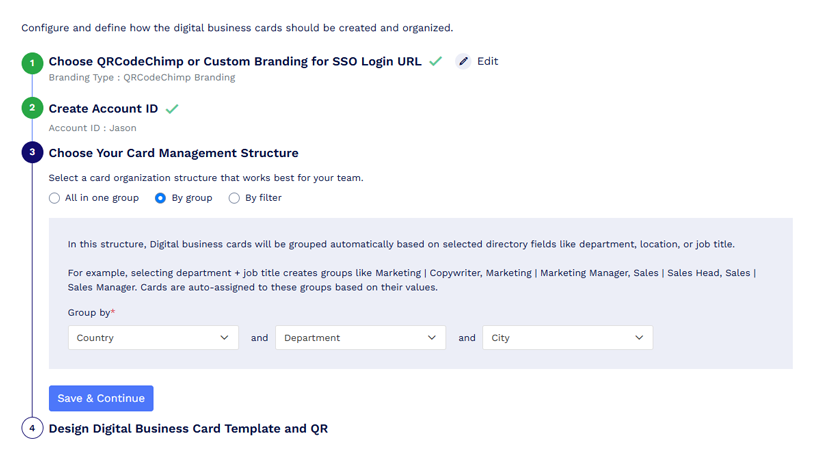
Task: Open the Country group-by dropdown
Action: tap(153, 338)
